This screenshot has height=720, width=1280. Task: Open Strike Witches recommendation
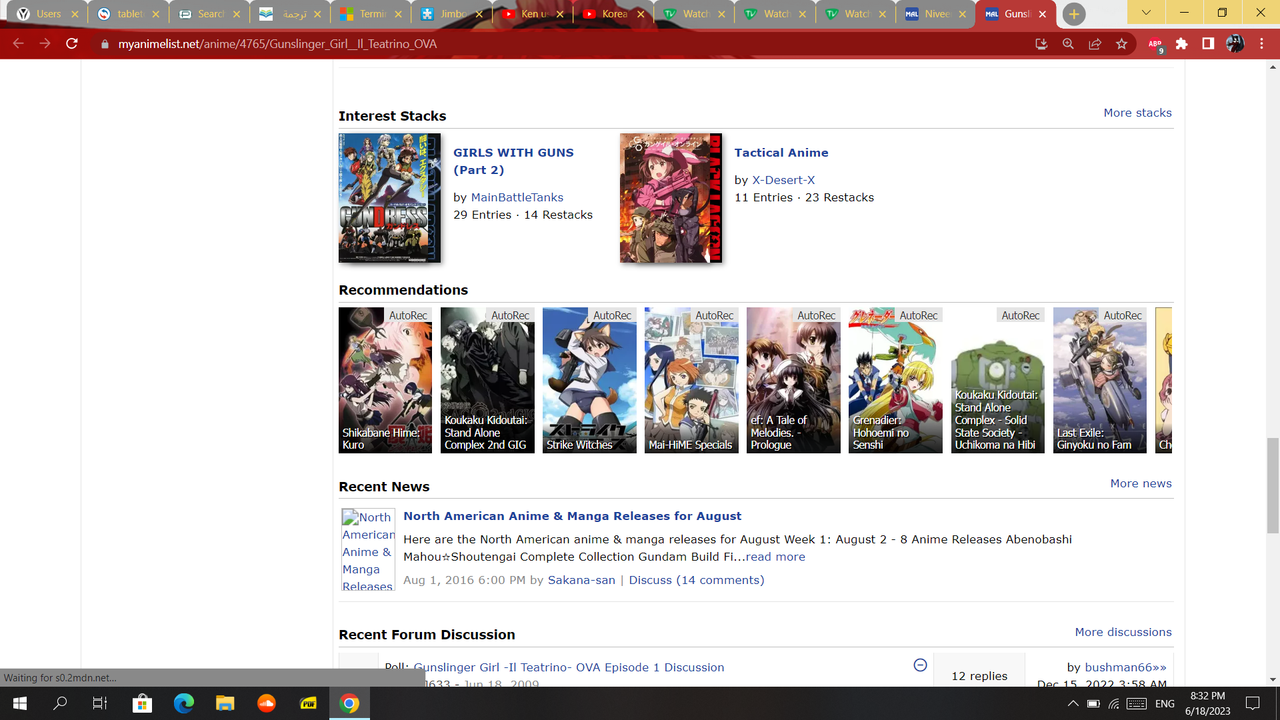[x=589, y=380]
